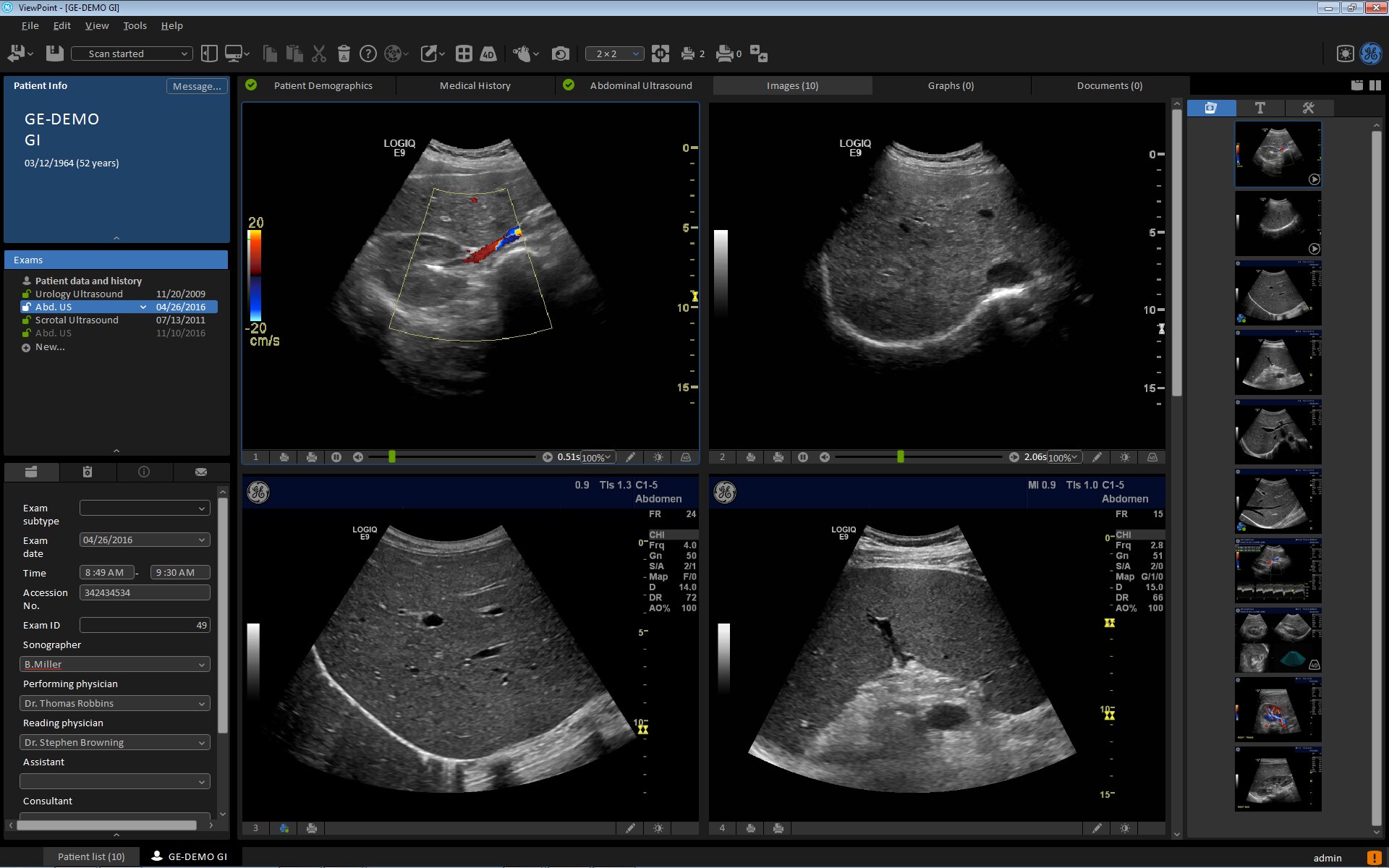
Task: Toggle brightness control in pane 1
Action: [x=658, y=457]
